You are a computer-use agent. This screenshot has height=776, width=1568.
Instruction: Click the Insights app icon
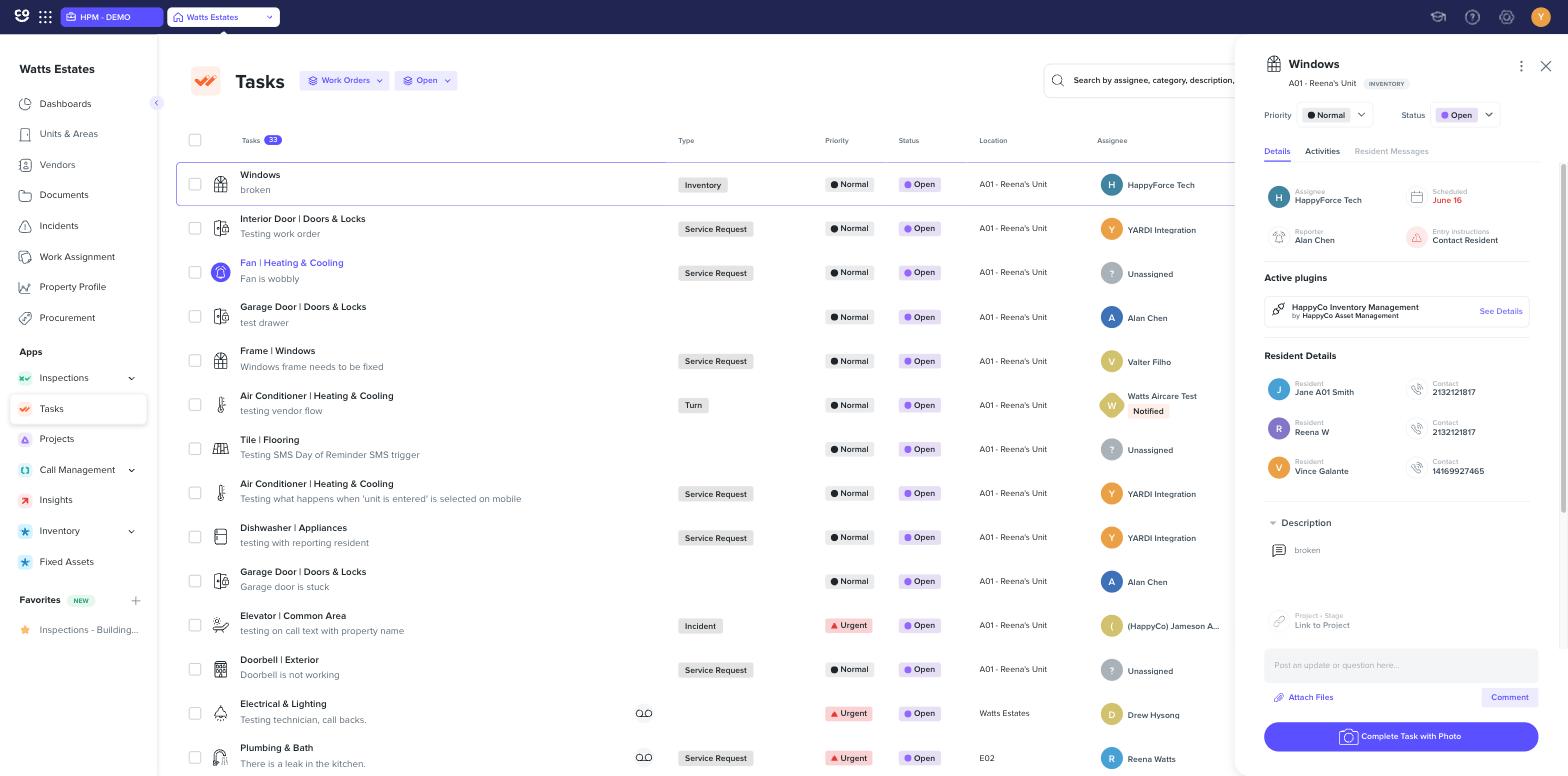[25, 500]
